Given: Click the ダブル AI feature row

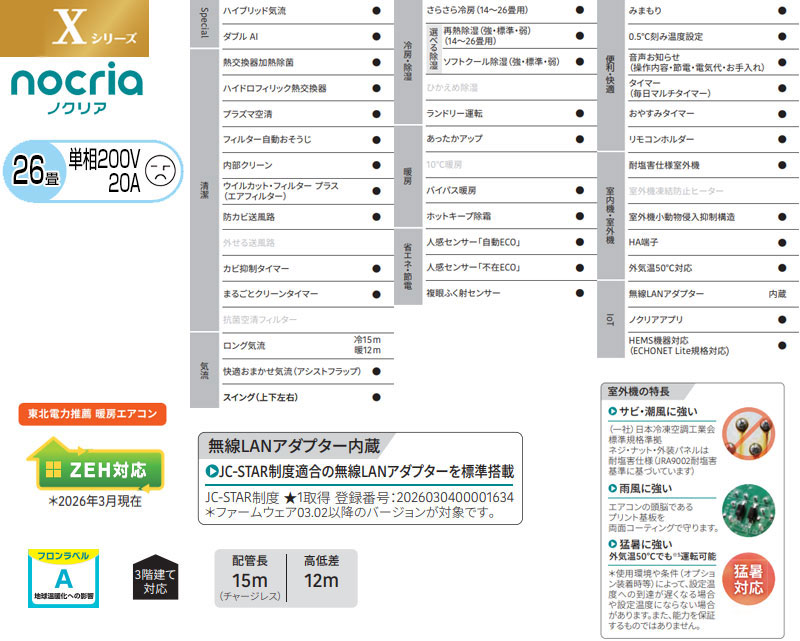Looking at the screenshot, I should 308,37.
